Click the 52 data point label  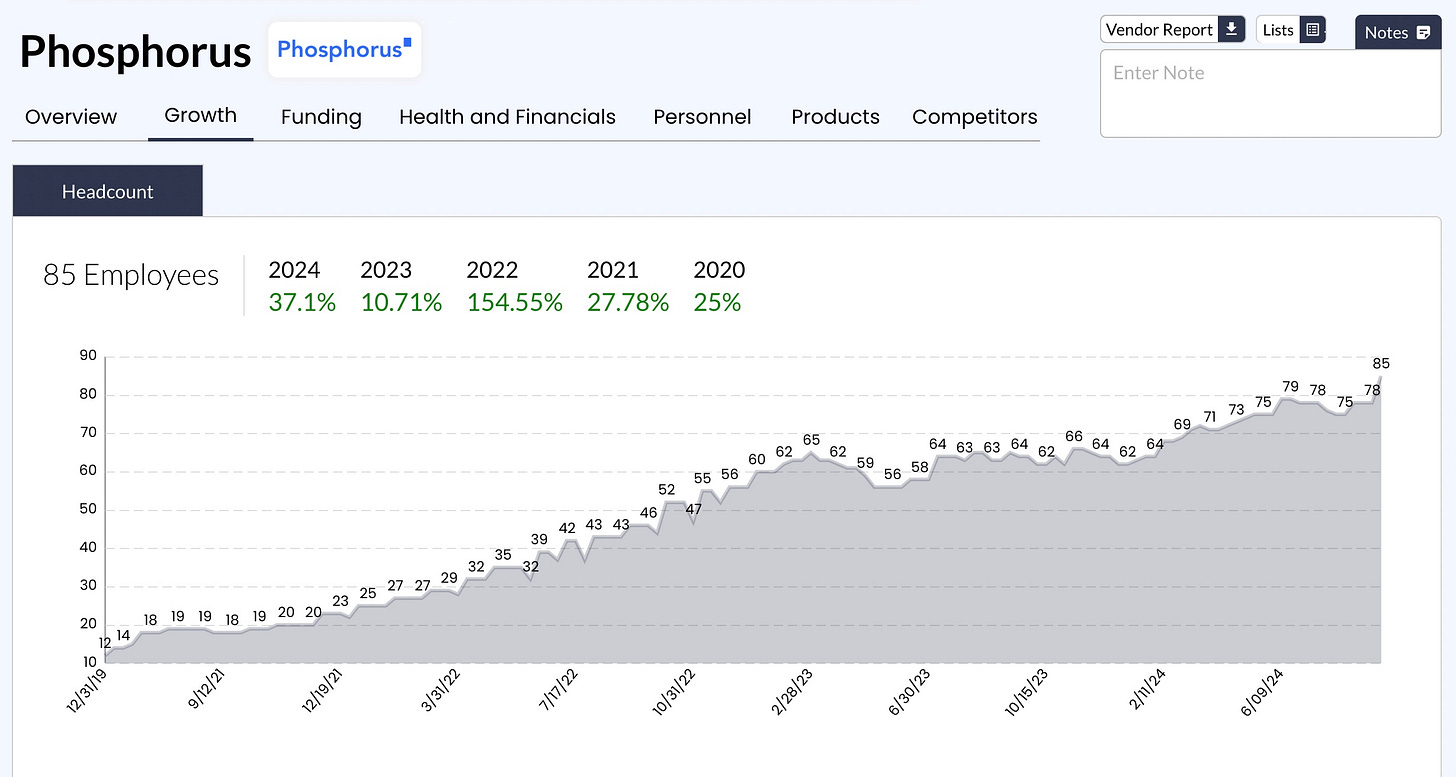pyautogui.click(x=667, y=489)
